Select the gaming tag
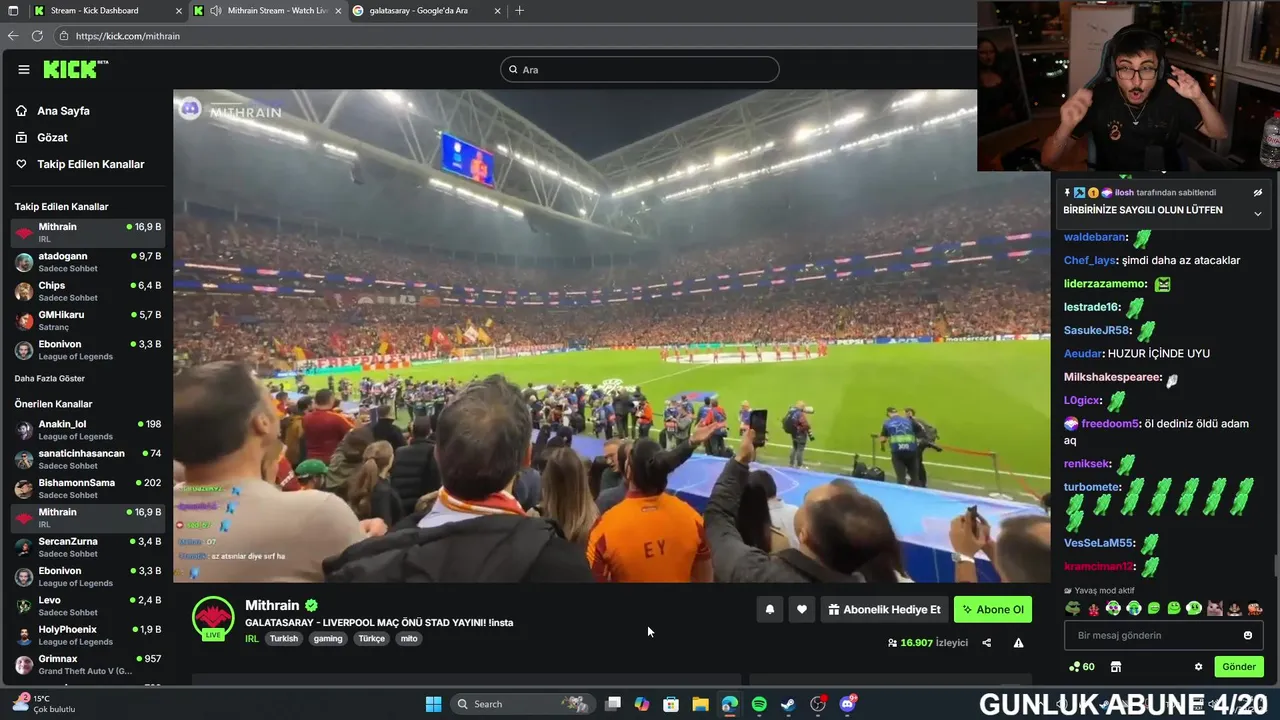This screenshot has height=720, width=1280. (328, 638)
